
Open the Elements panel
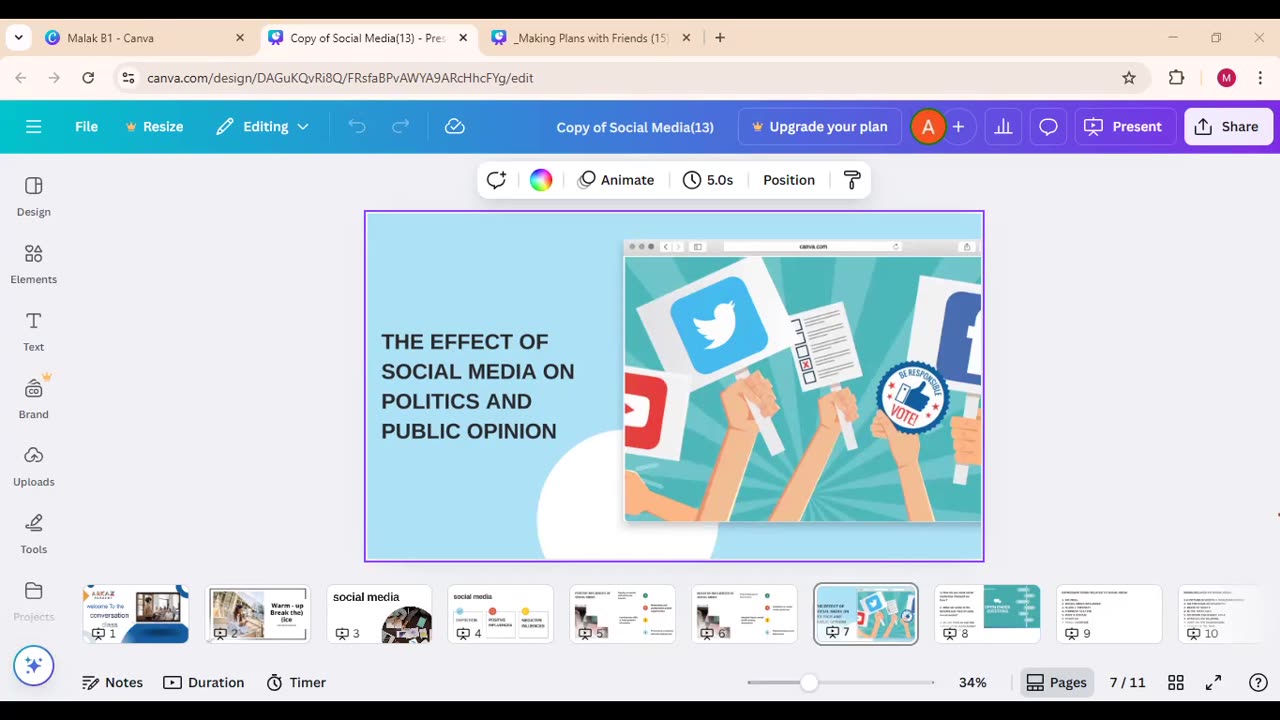pyautogui.click(x=33, y=264)
